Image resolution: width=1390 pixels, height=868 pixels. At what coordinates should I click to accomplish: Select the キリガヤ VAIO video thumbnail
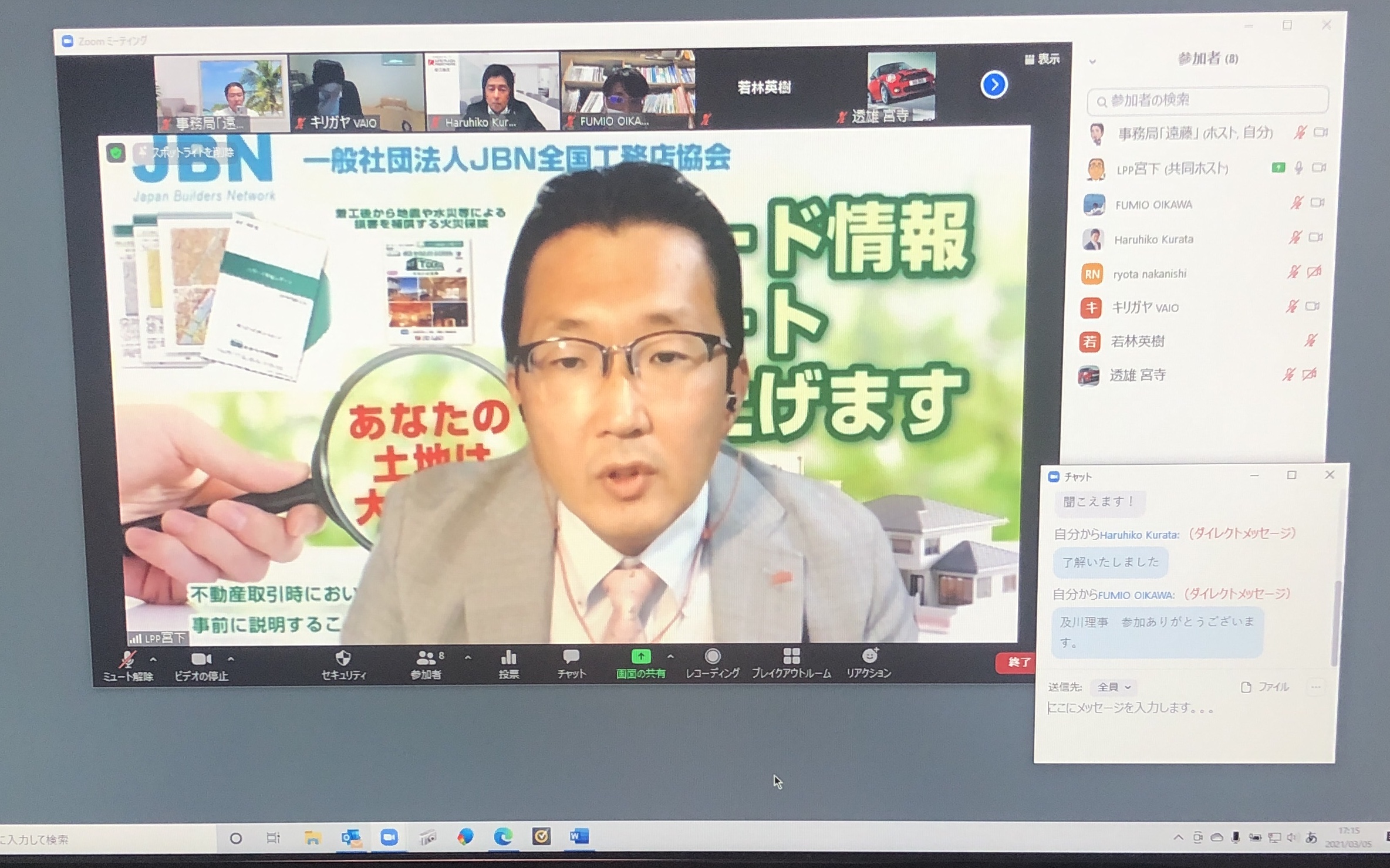tap(356, 93)
